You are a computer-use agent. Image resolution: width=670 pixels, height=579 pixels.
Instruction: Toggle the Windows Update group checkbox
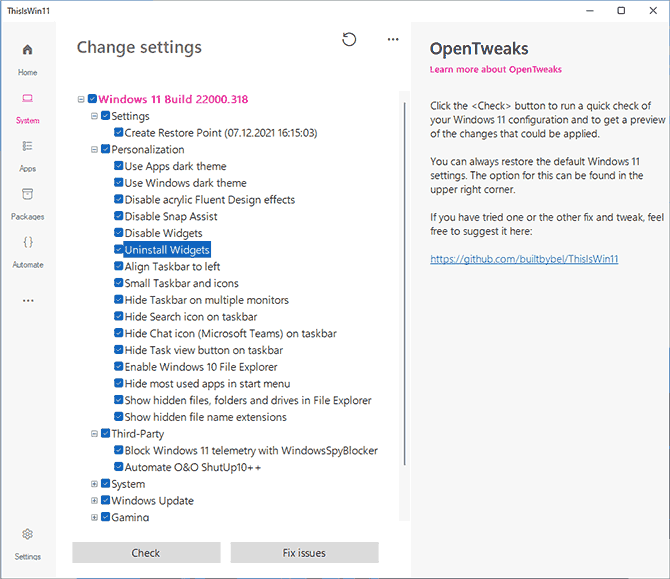point(106,500)
